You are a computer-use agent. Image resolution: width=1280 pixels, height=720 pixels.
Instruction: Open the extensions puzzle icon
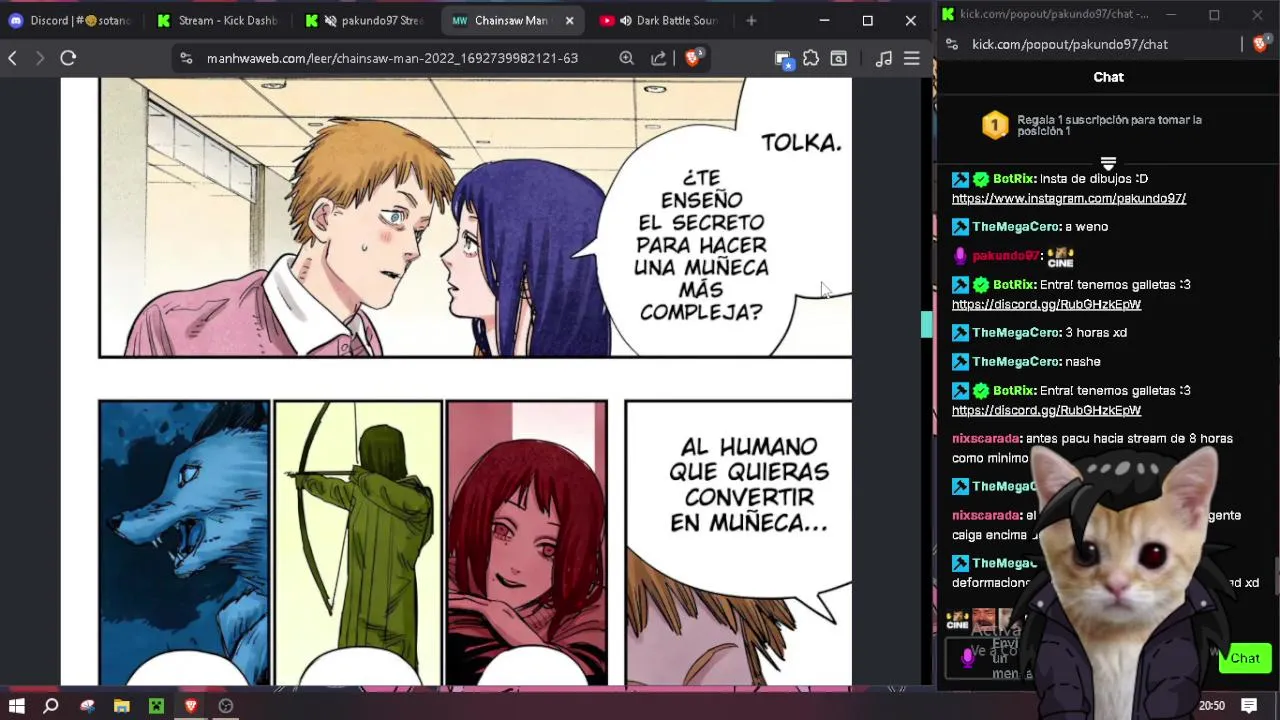click(x=811, y=58)
